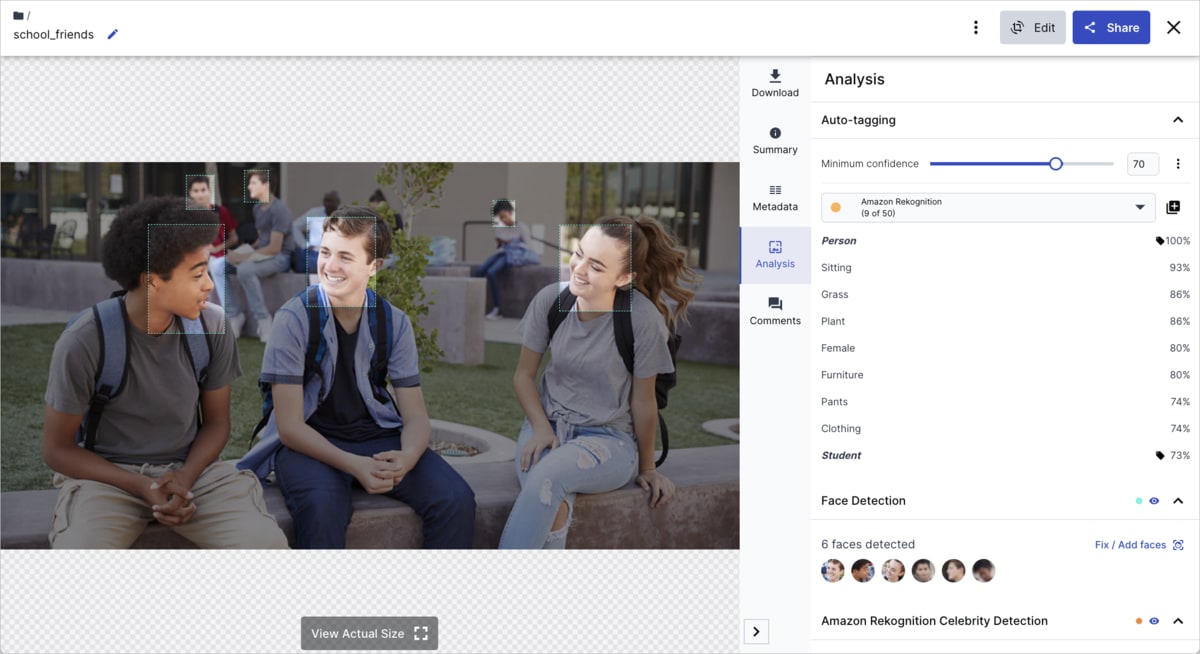Open the Metadata tab
Screen dimensions: 1200x654
pos(775,198)
